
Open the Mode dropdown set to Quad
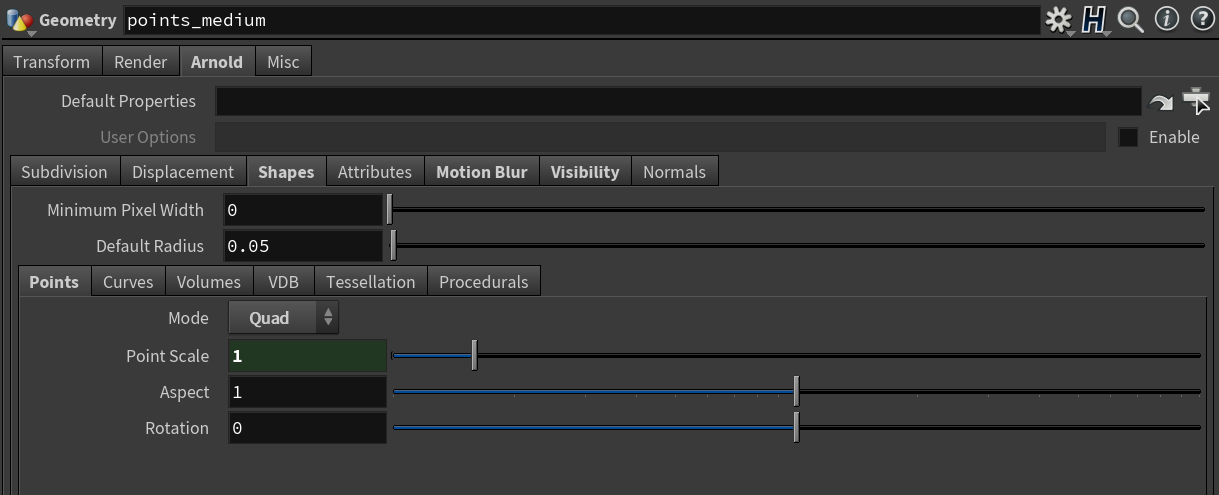pos(284,318)
